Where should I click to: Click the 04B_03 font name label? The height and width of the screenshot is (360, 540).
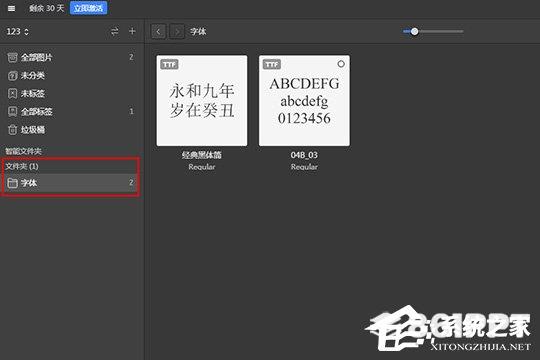pyautogui.click(x=304, y=155)
